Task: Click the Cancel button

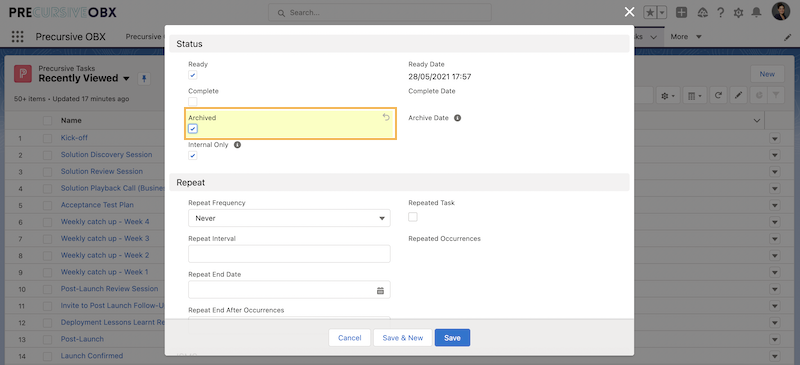Action: [x=349, y=338]
